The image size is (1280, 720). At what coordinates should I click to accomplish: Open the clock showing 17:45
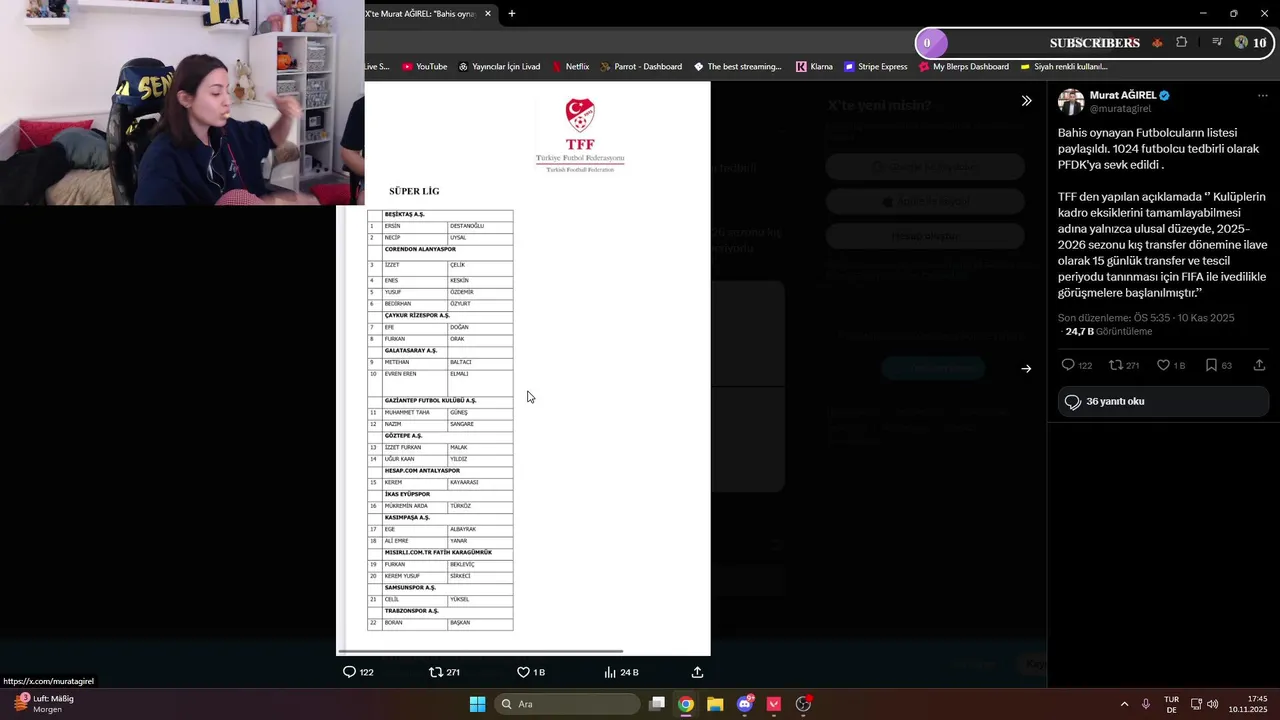pyautogui.click(x=1249, y=704)
